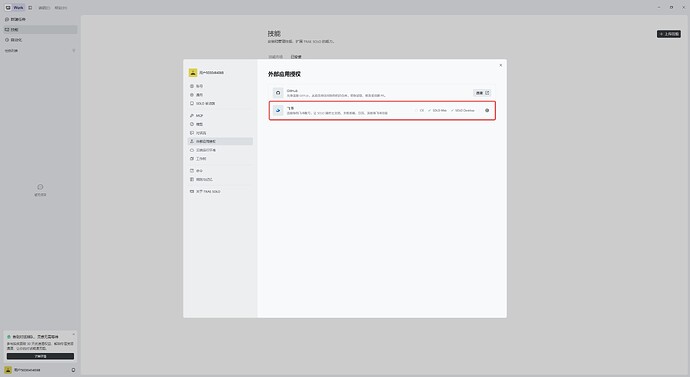Image resolution: width=690 pixels, height=377 pixels.
Task: Click the dark button in the promo card
Action: click(40, 356)
